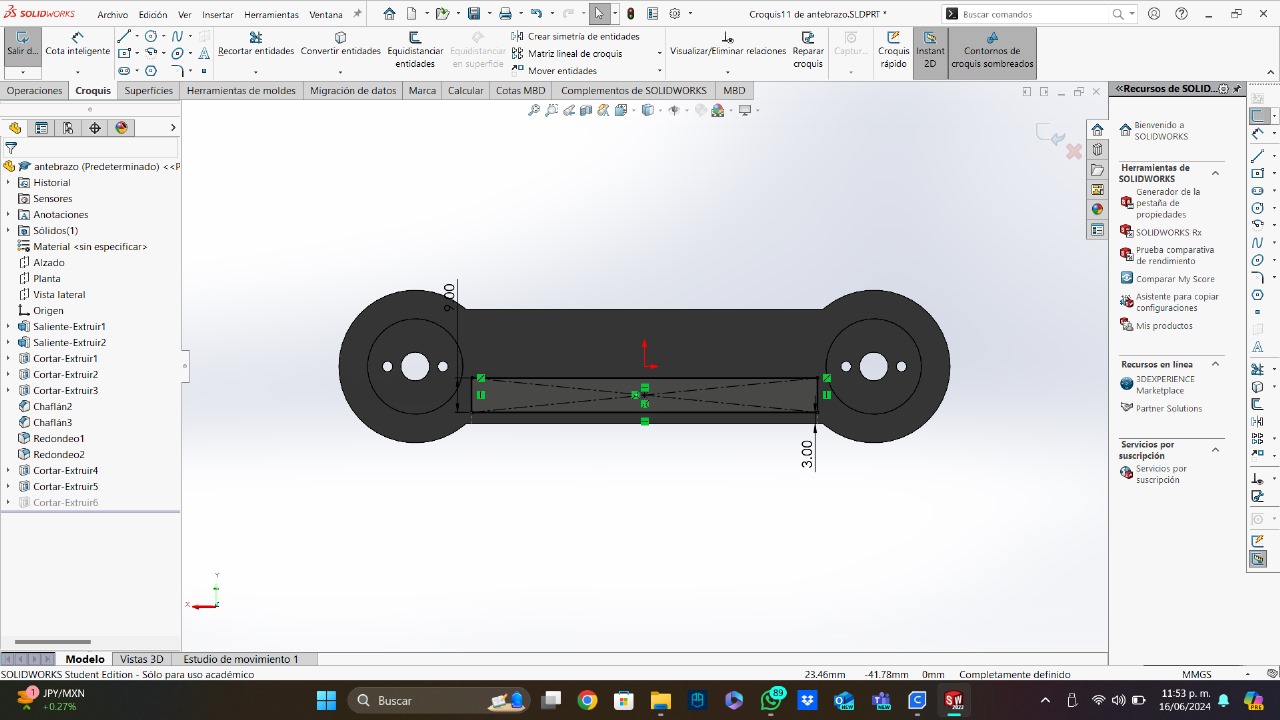Pin the Recursos de SOLIDWORKS pane
This screenshot has width=1280, height=720.
click(x=1237, y=89)
